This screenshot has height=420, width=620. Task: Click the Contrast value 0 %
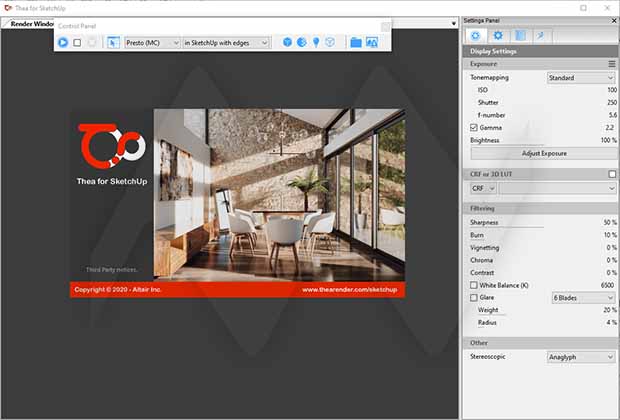(611, 272)
